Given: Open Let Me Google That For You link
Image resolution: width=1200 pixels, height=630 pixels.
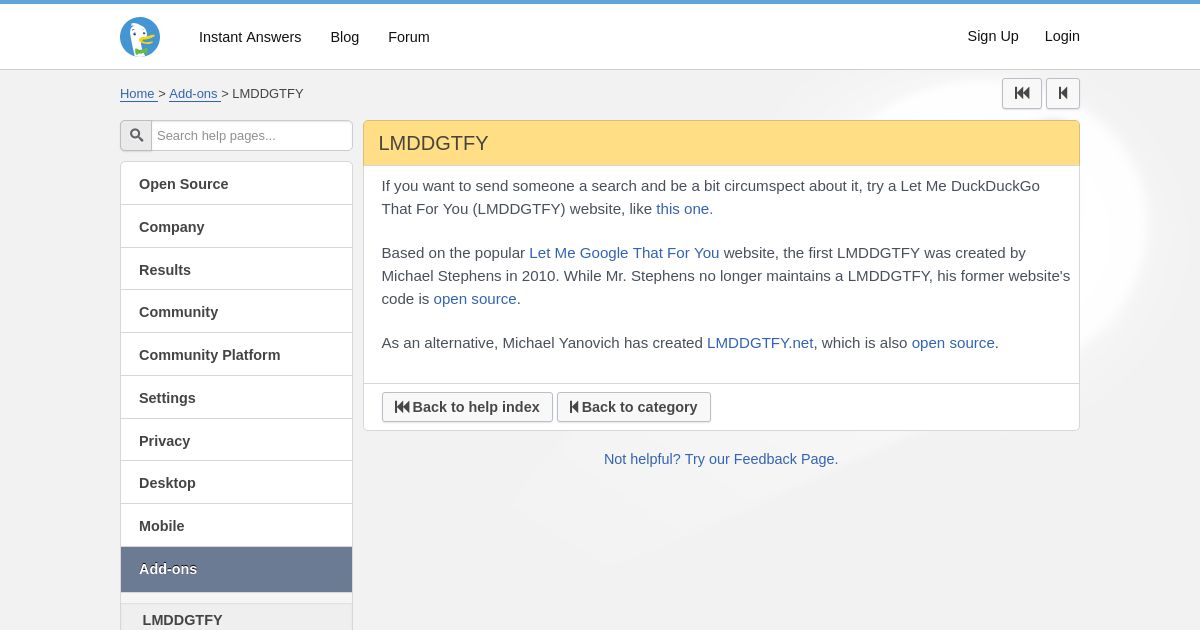Looking at the screenshot, I should pyautogui.click(x=624, y=253).
